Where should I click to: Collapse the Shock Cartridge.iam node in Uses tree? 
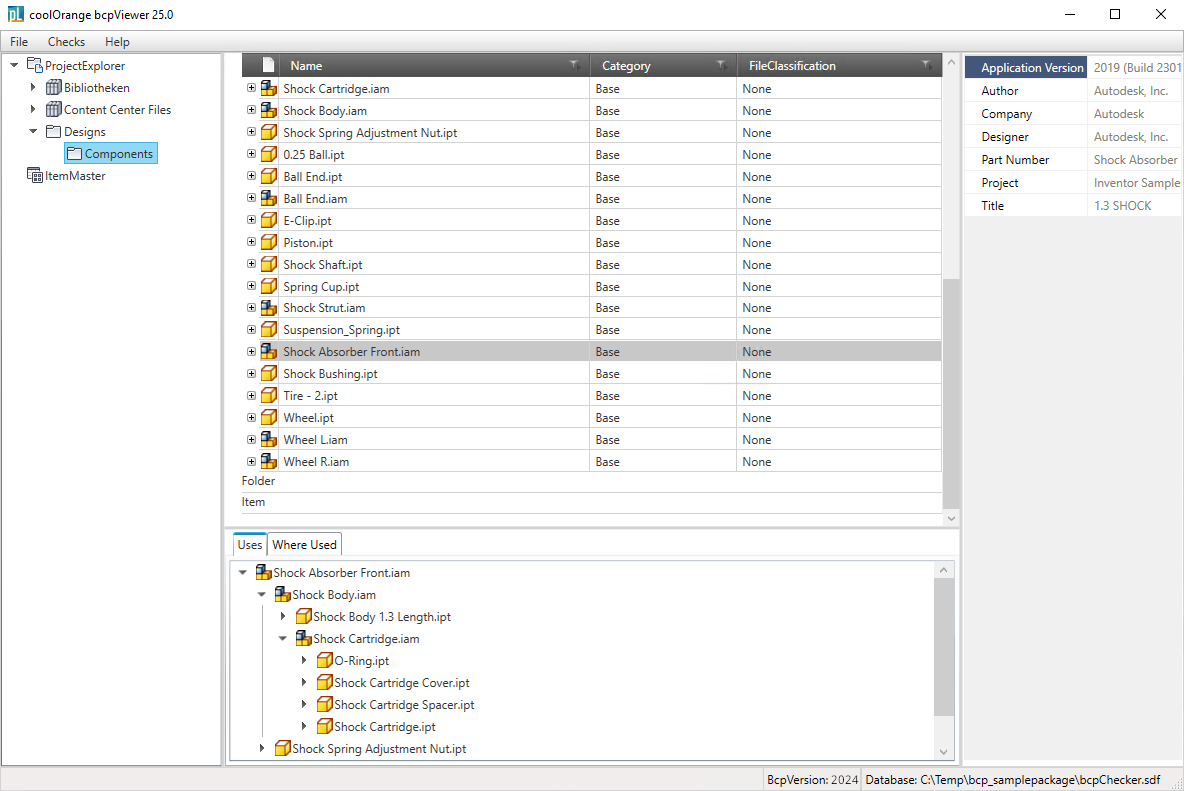283,639
